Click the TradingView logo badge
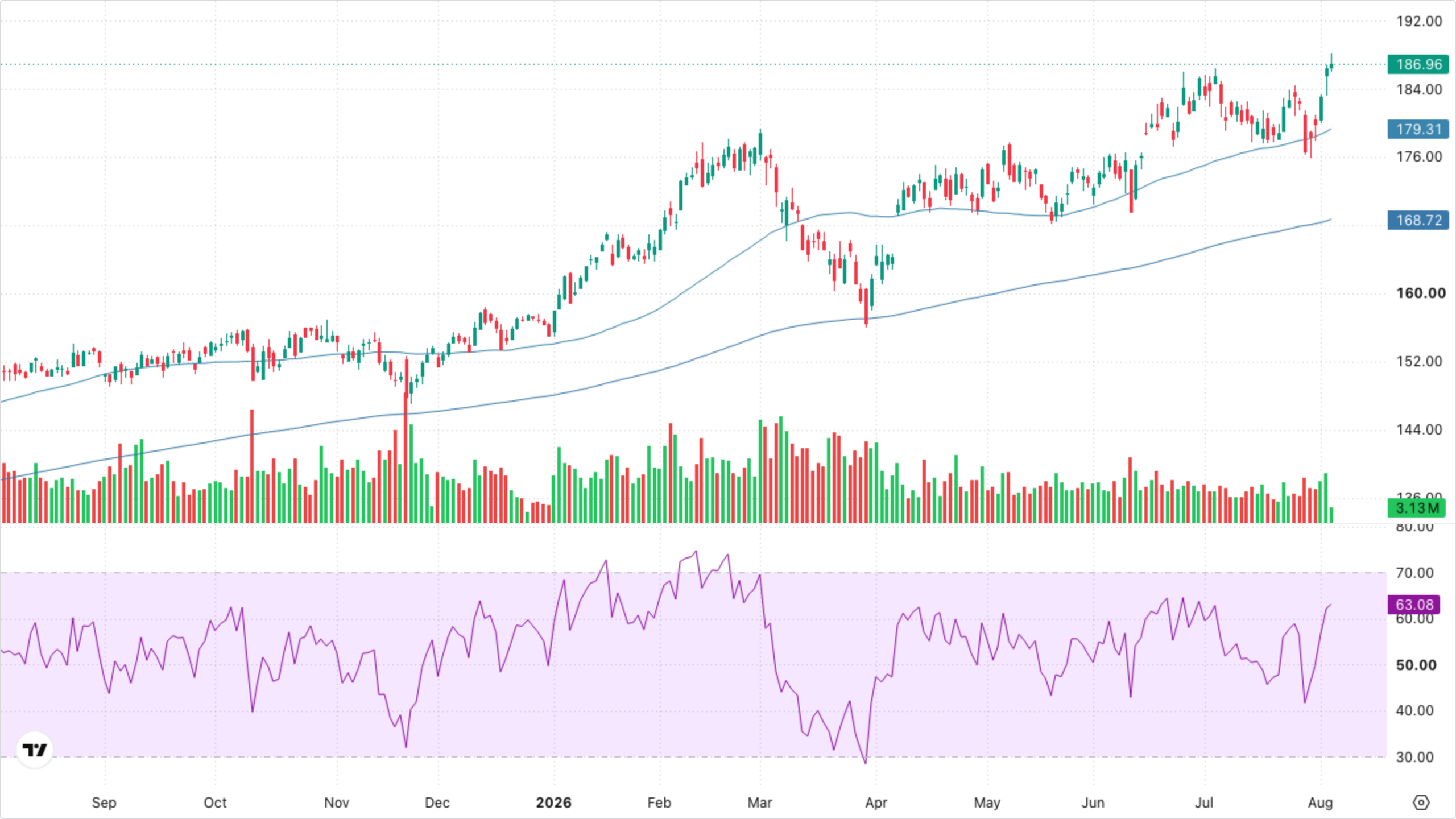This screenshot has width=1456, height=819. click(35, 750)
